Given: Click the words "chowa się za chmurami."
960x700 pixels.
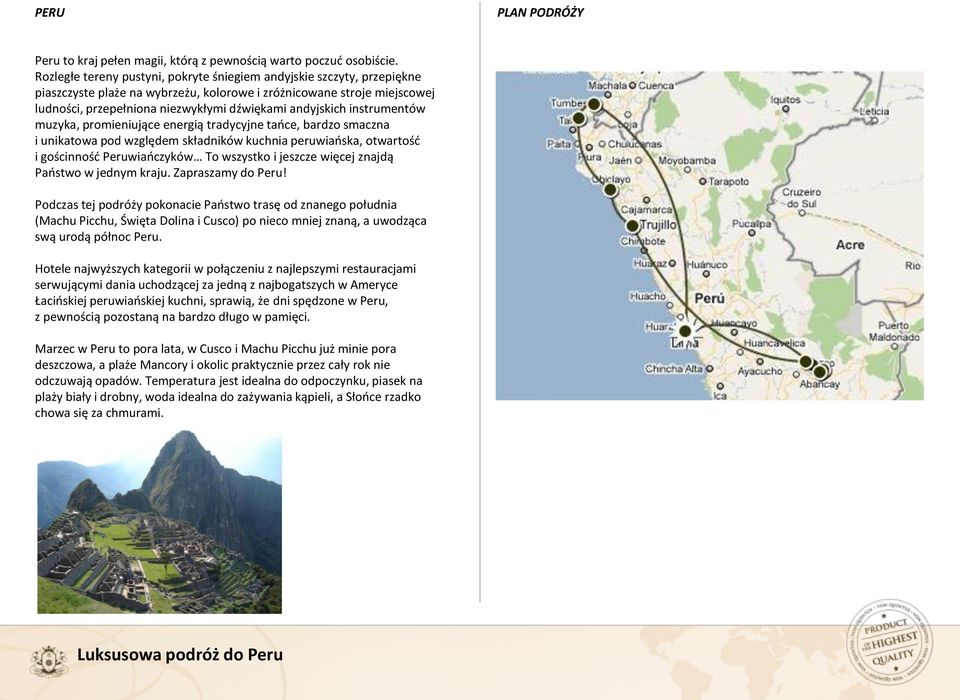Looking at the screenshot, I should 99,413.
